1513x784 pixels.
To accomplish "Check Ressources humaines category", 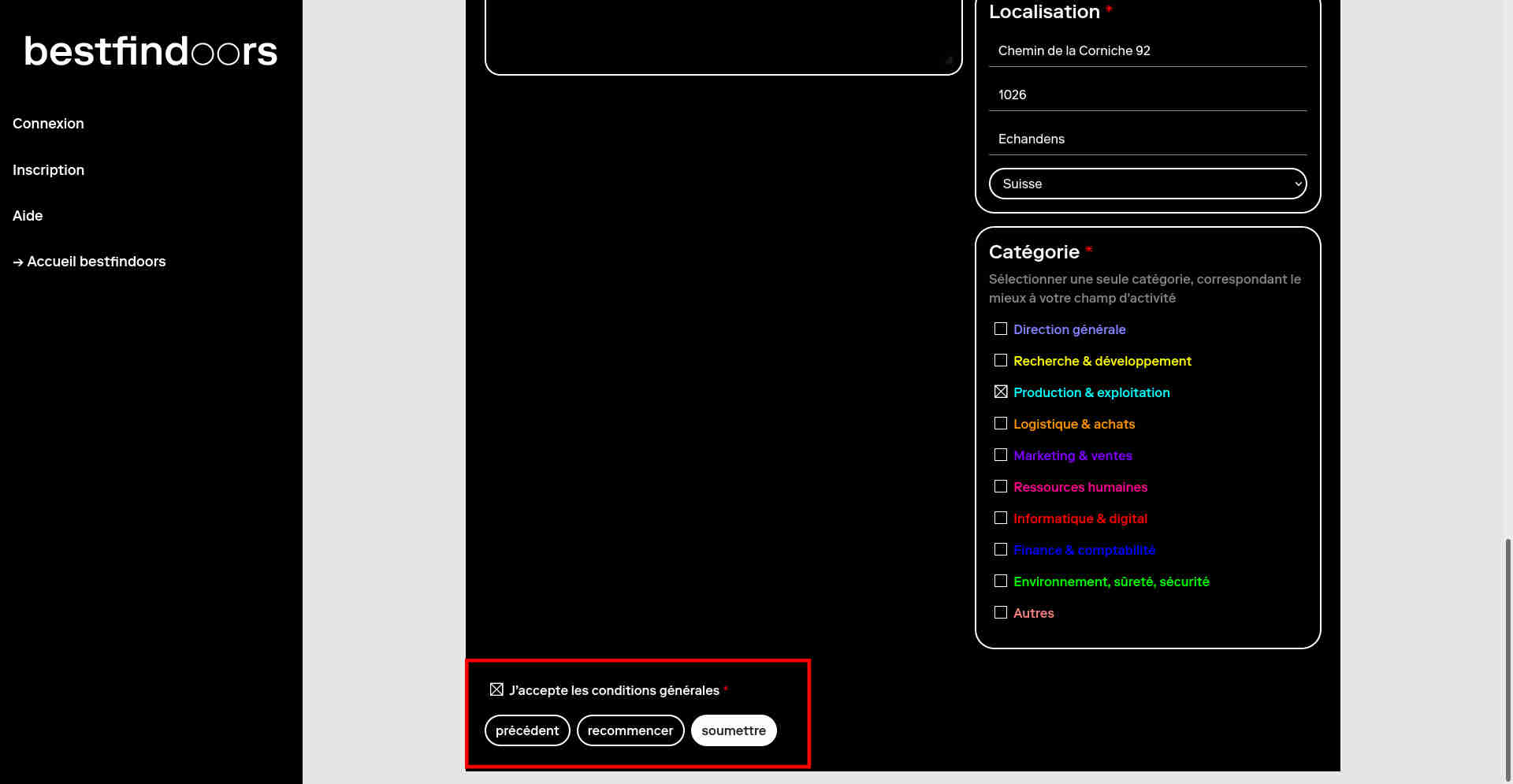I will pyautogui.click(x=1001, y=486).
